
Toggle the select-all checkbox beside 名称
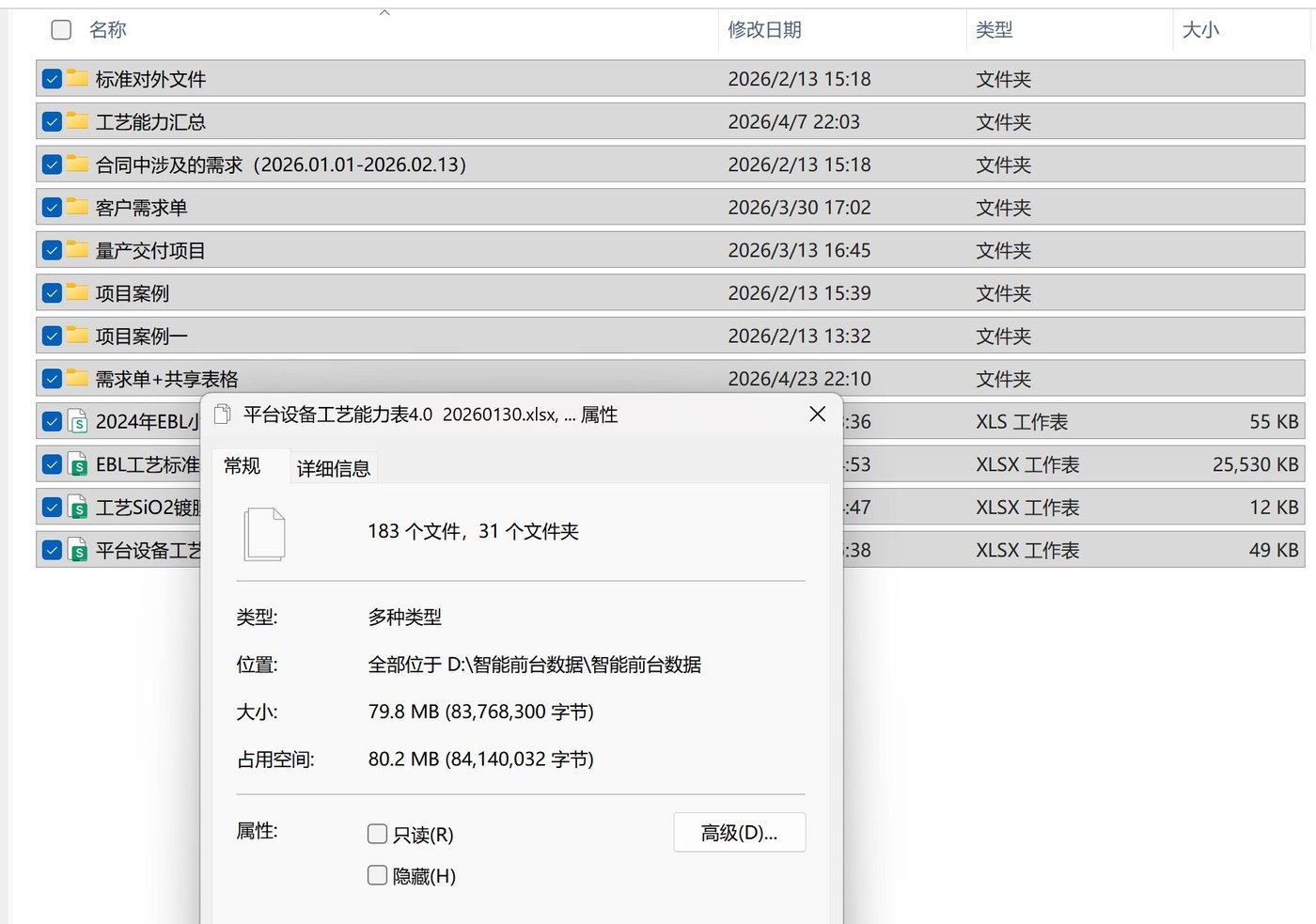point(61,30)
